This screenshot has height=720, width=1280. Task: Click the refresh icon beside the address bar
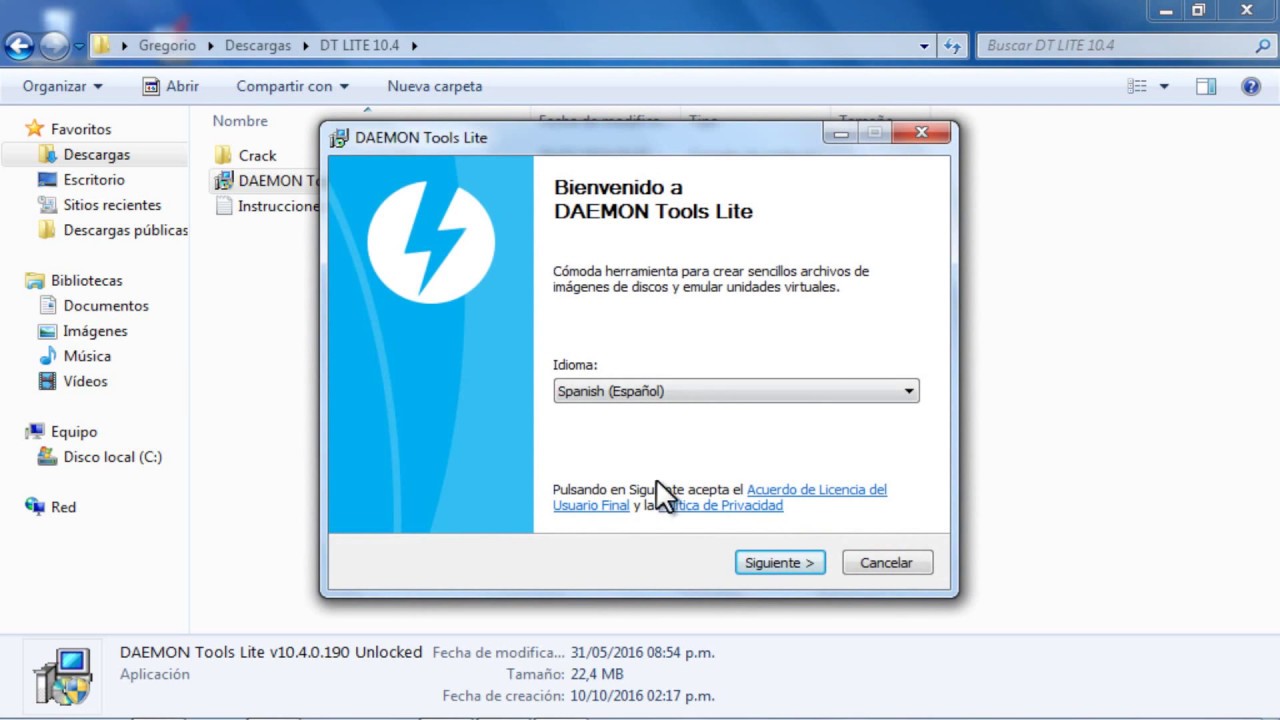coord(952,45)
